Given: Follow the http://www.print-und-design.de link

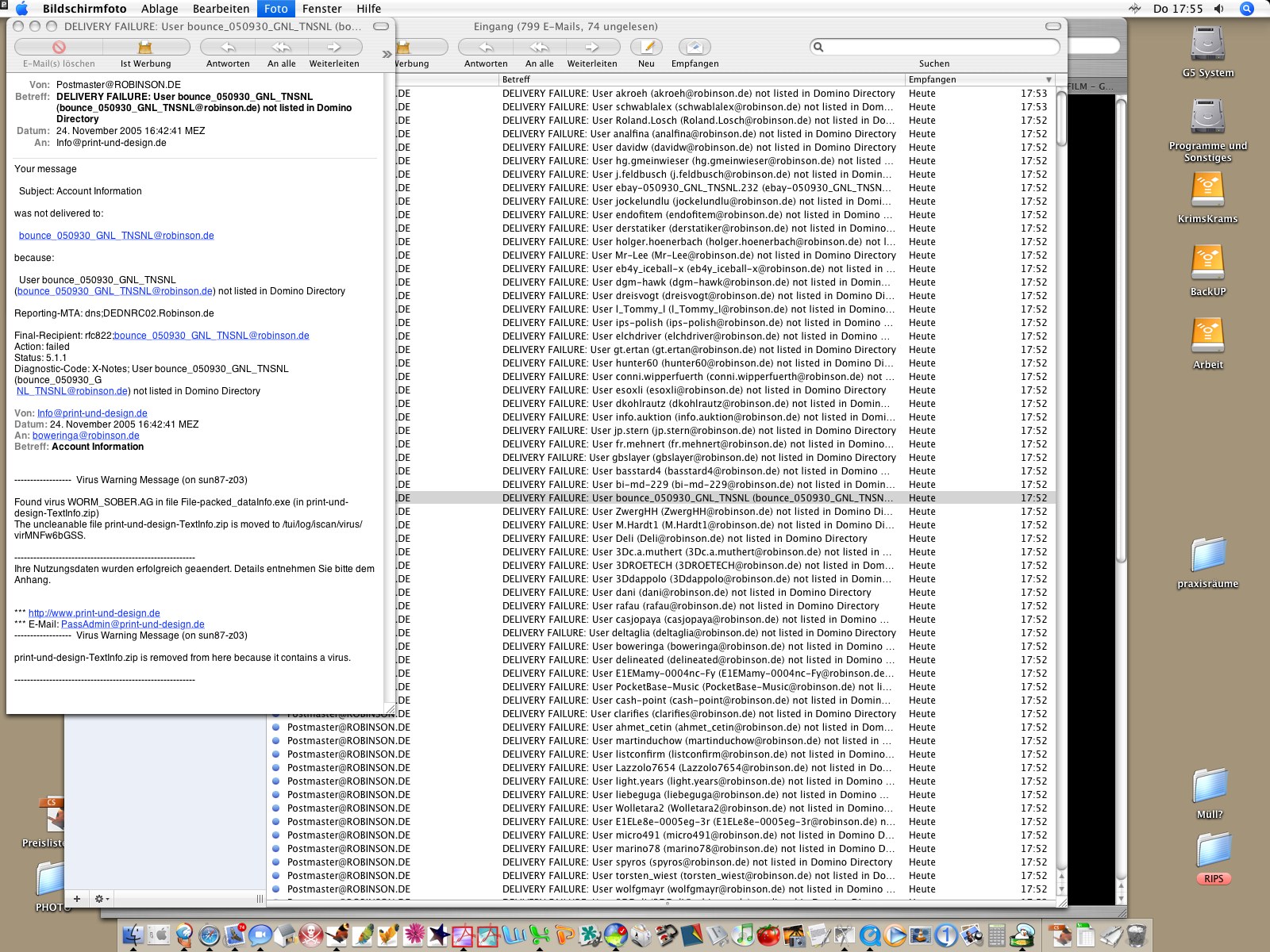Looking at the screenshot, I should [x=94, y=613].
